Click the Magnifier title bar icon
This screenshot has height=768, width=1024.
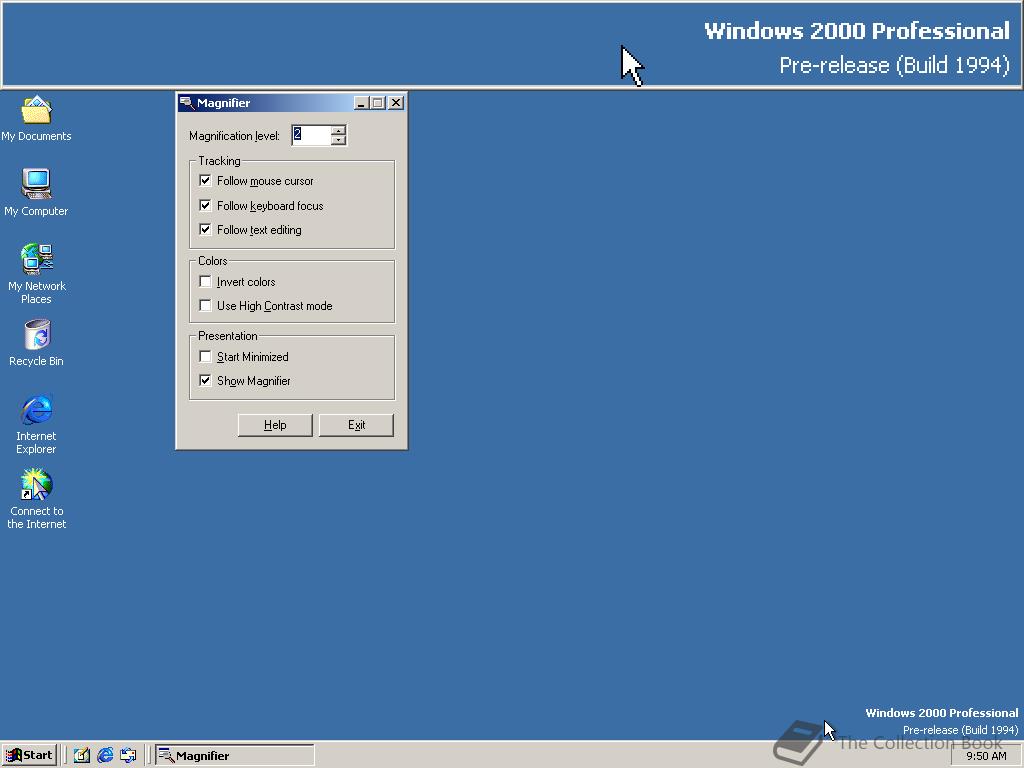coord(187,103)
